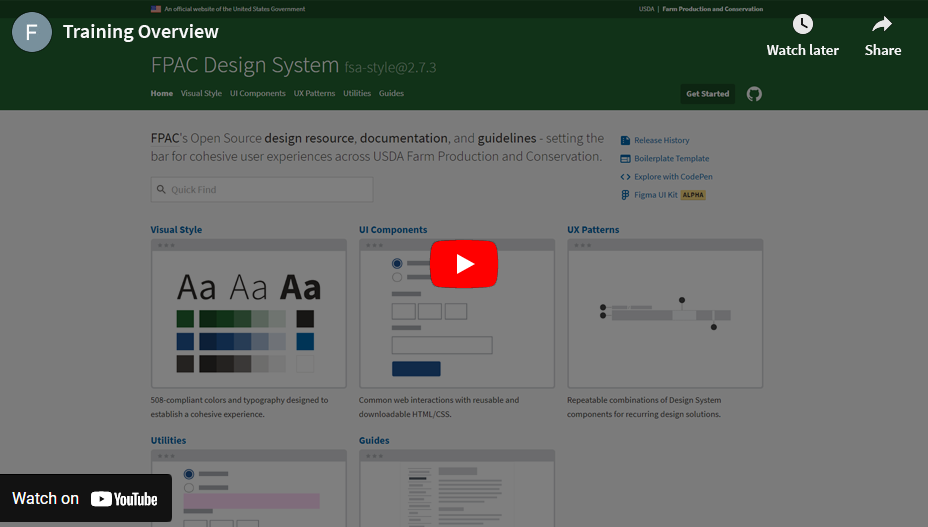Click the fsa-style@2.7.3 version text
This screenshot has height=527, width=928.
(x=391, y=68)
